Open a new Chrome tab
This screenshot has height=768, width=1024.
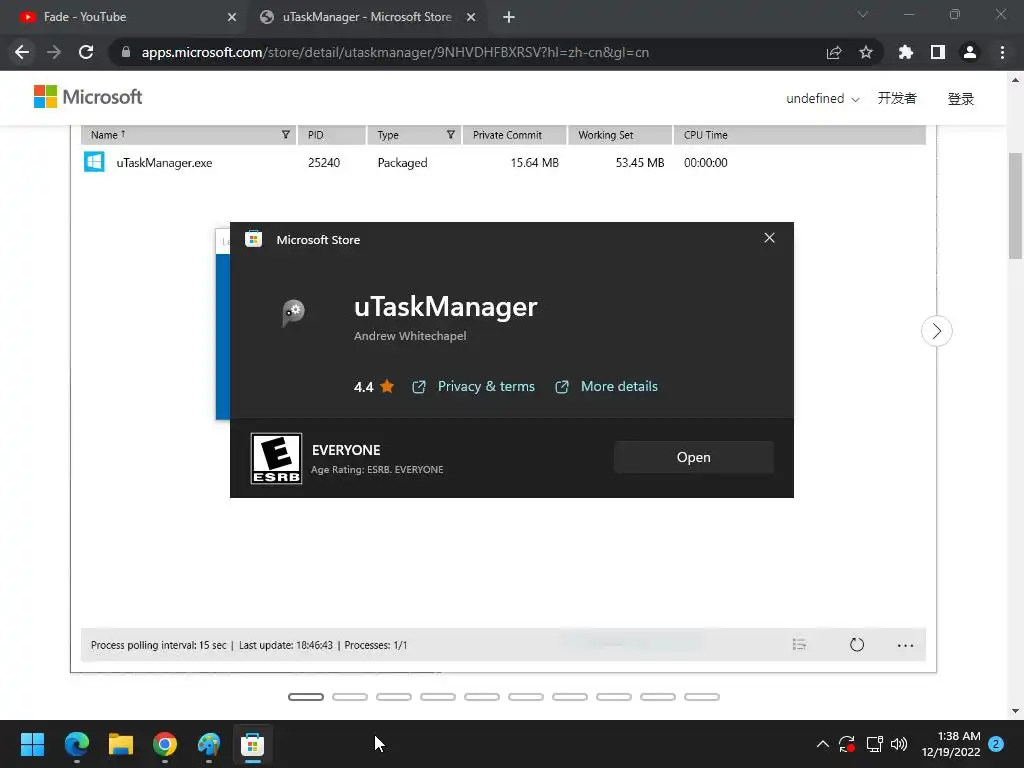[509, 18]
